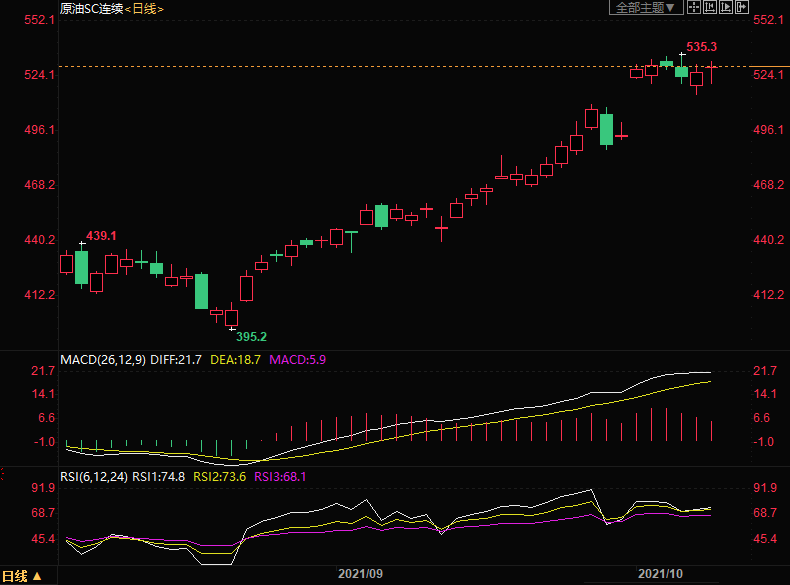Click the 439.1 price annotation
The image size is (790, 585).
pos(101,235)
